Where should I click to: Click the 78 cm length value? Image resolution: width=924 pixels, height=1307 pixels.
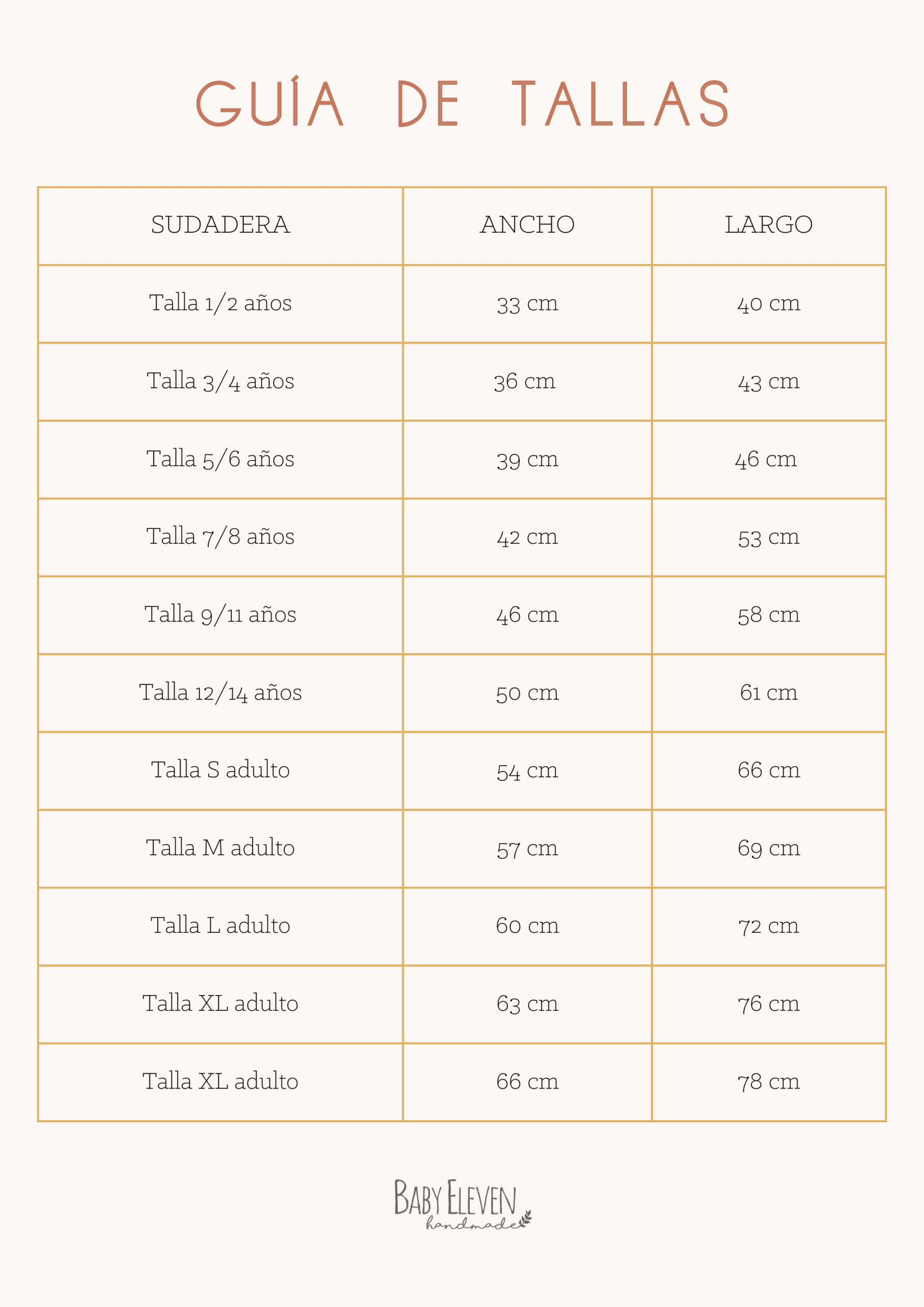[769, 1081]
